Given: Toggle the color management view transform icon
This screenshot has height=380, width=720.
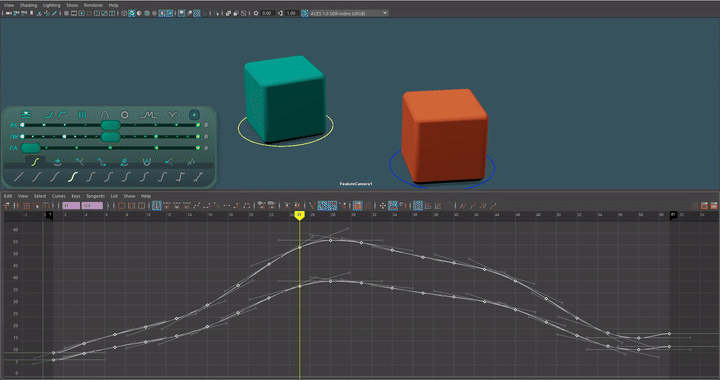Looking at the screenshot, I should point(304,13).
